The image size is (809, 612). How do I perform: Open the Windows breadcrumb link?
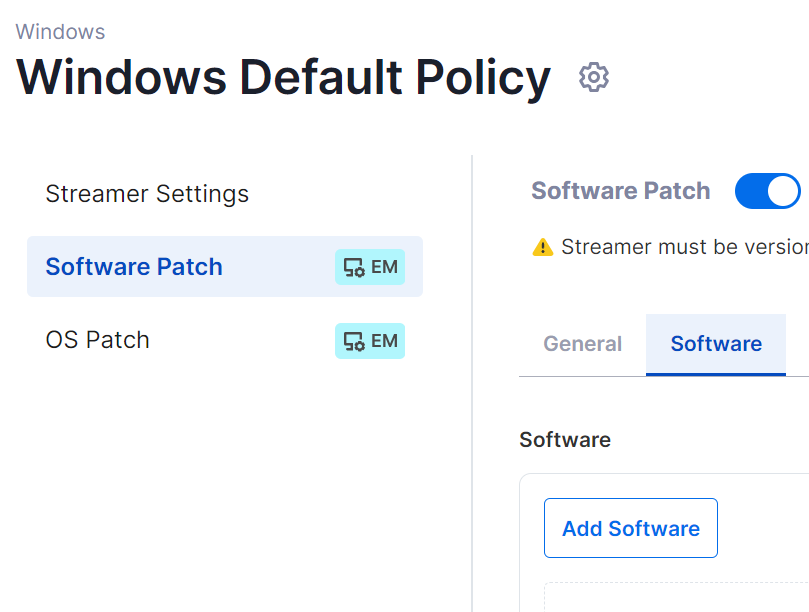point(60,31)
